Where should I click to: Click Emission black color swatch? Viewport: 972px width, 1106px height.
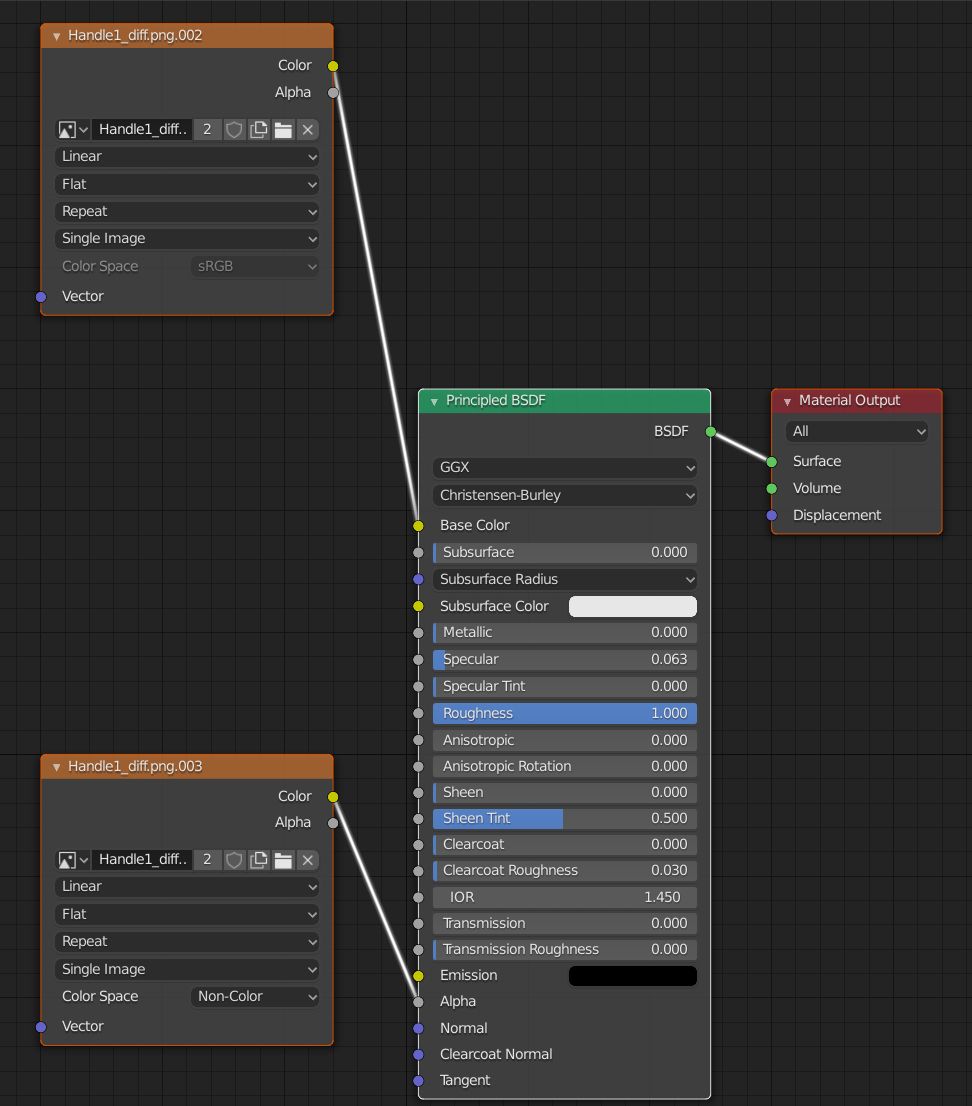click(633, 976)
